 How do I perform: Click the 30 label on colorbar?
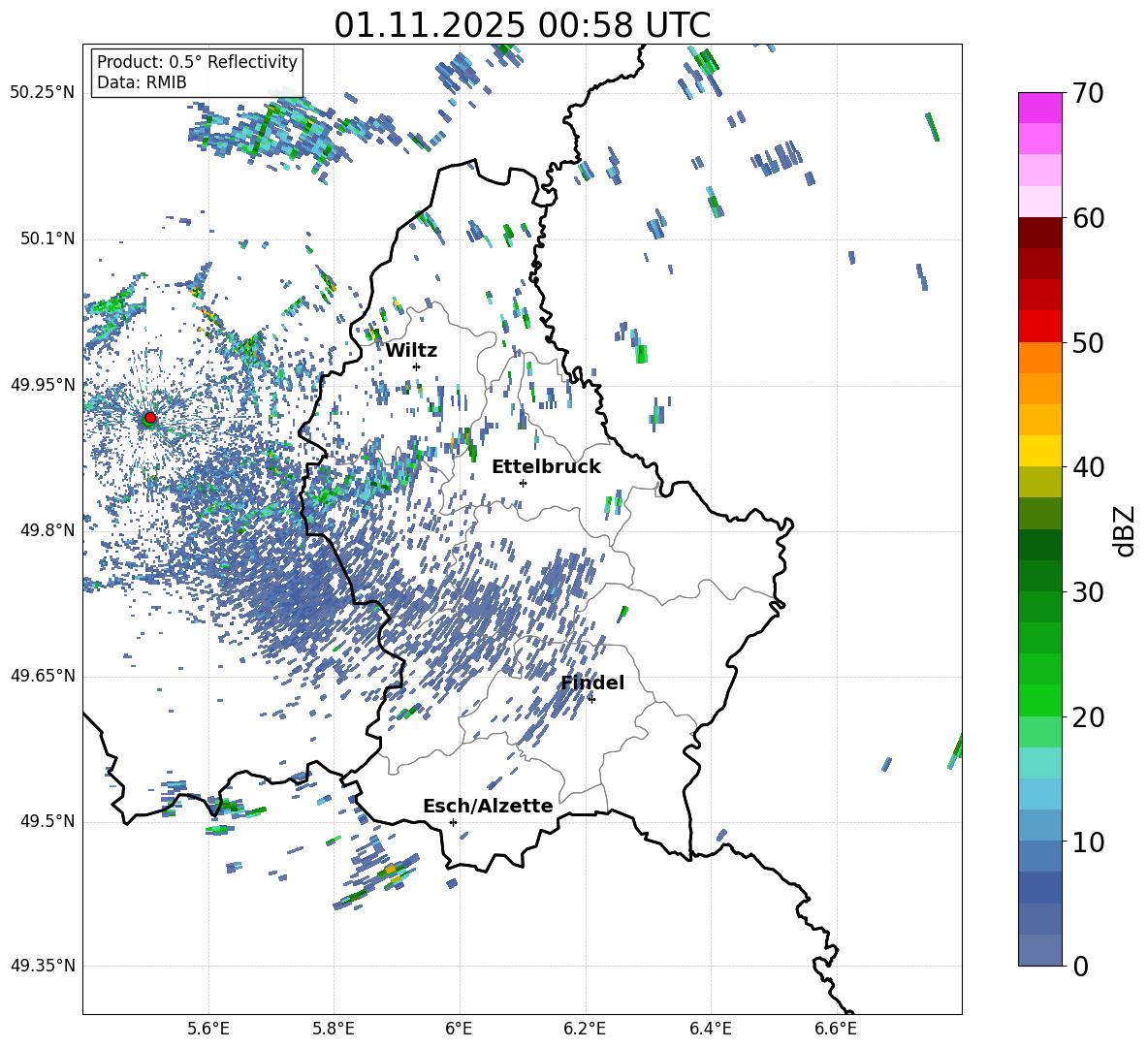pos(1088,592)
